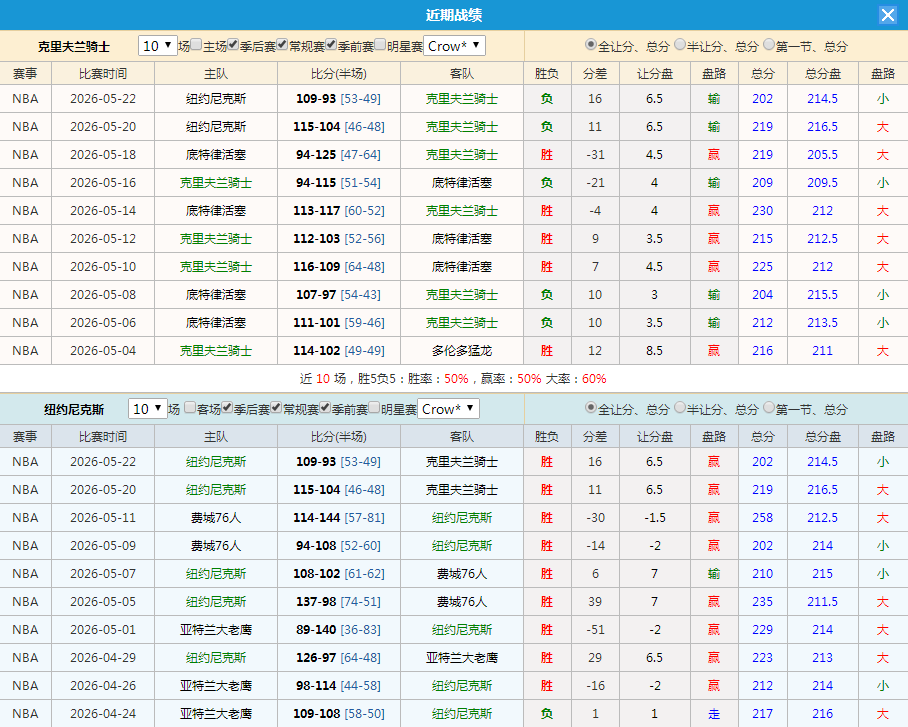Click total score 230 in 2026-05-14 row
The image size is (908, 727).
762,211
